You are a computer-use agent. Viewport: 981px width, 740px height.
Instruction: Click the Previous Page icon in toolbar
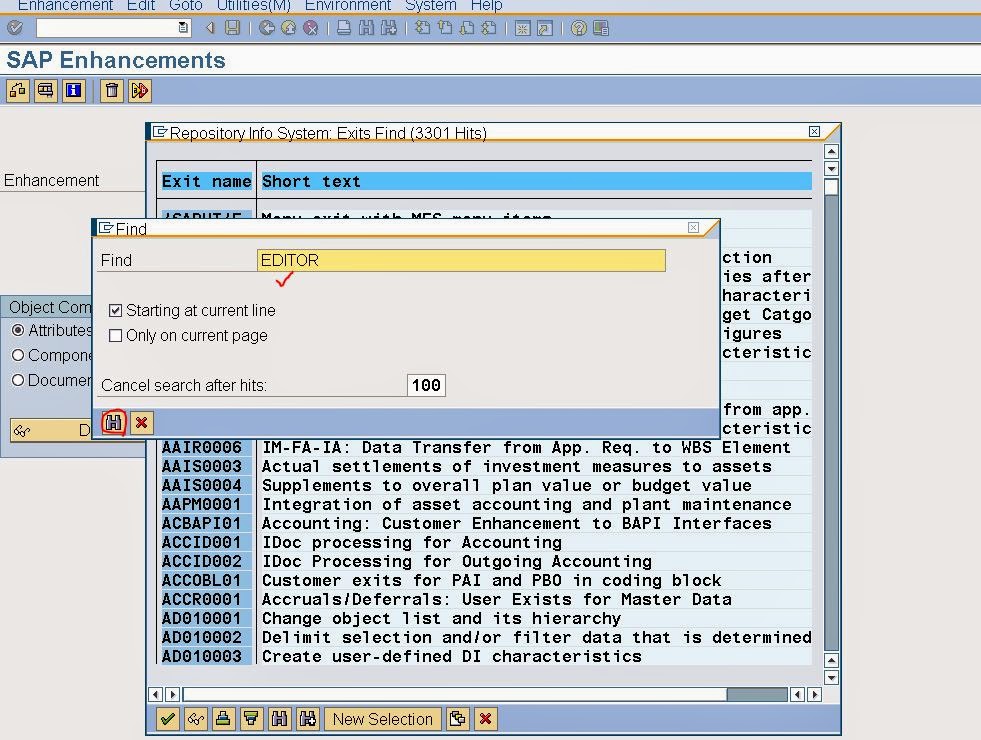[x=445, y=28]
